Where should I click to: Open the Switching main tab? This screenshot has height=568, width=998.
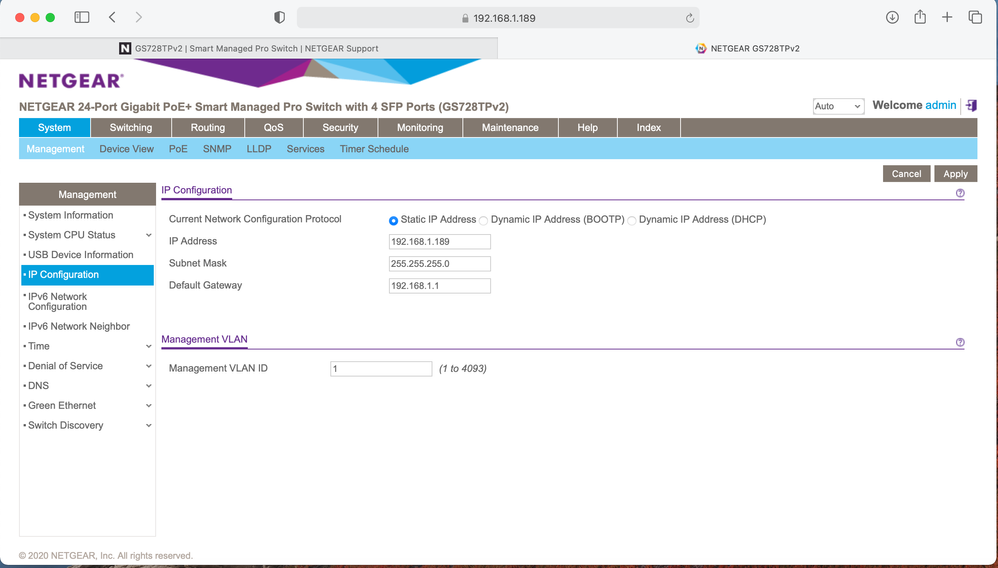131,127
